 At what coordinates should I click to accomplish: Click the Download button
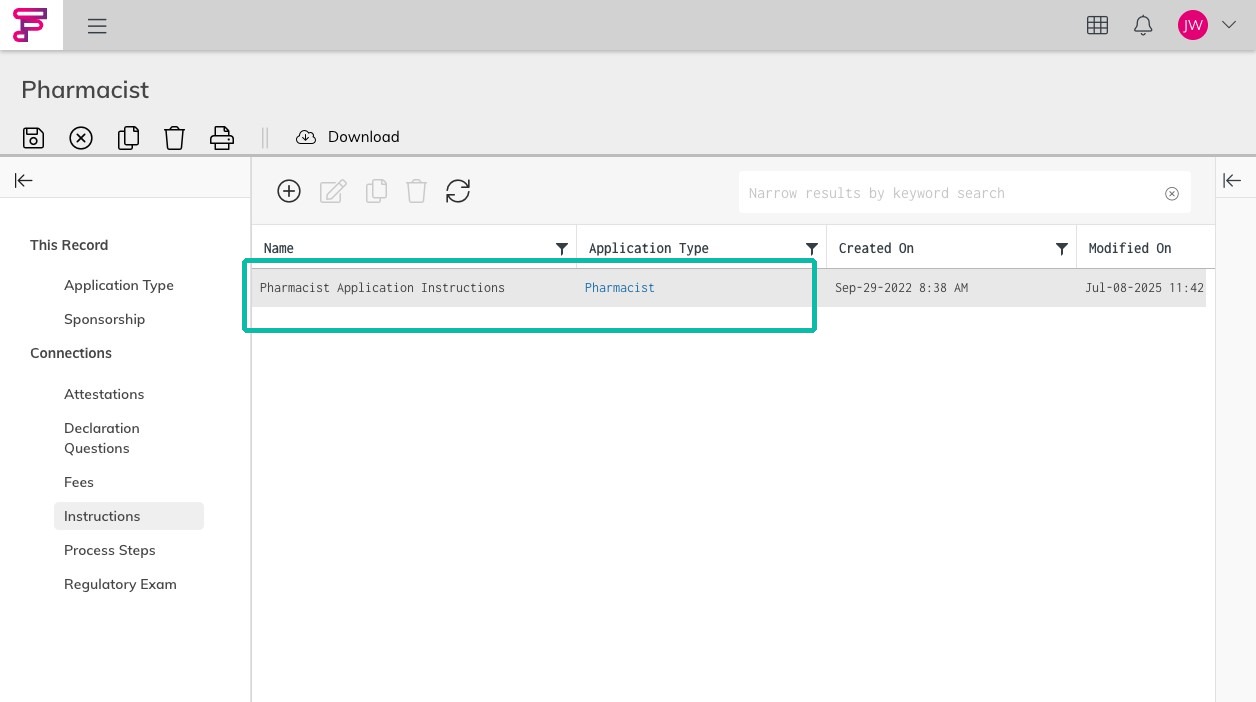[348, 137]
